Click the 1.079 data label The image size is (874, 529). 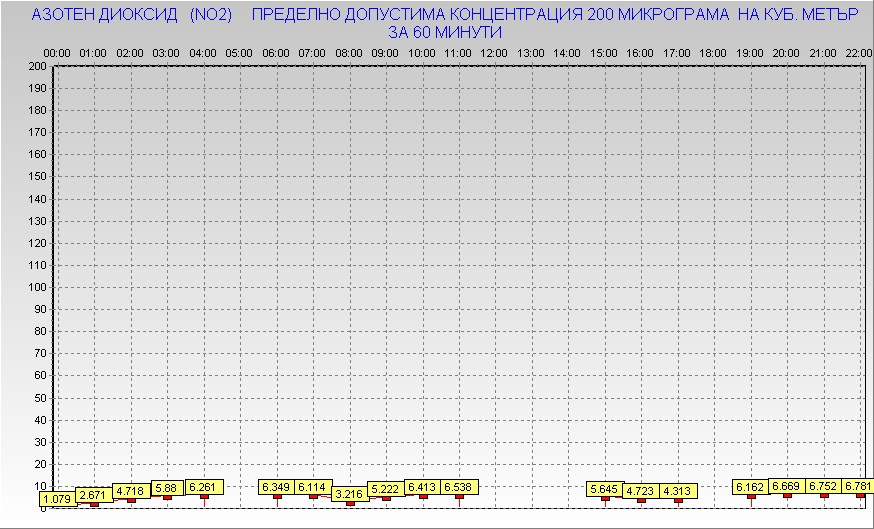57,498
